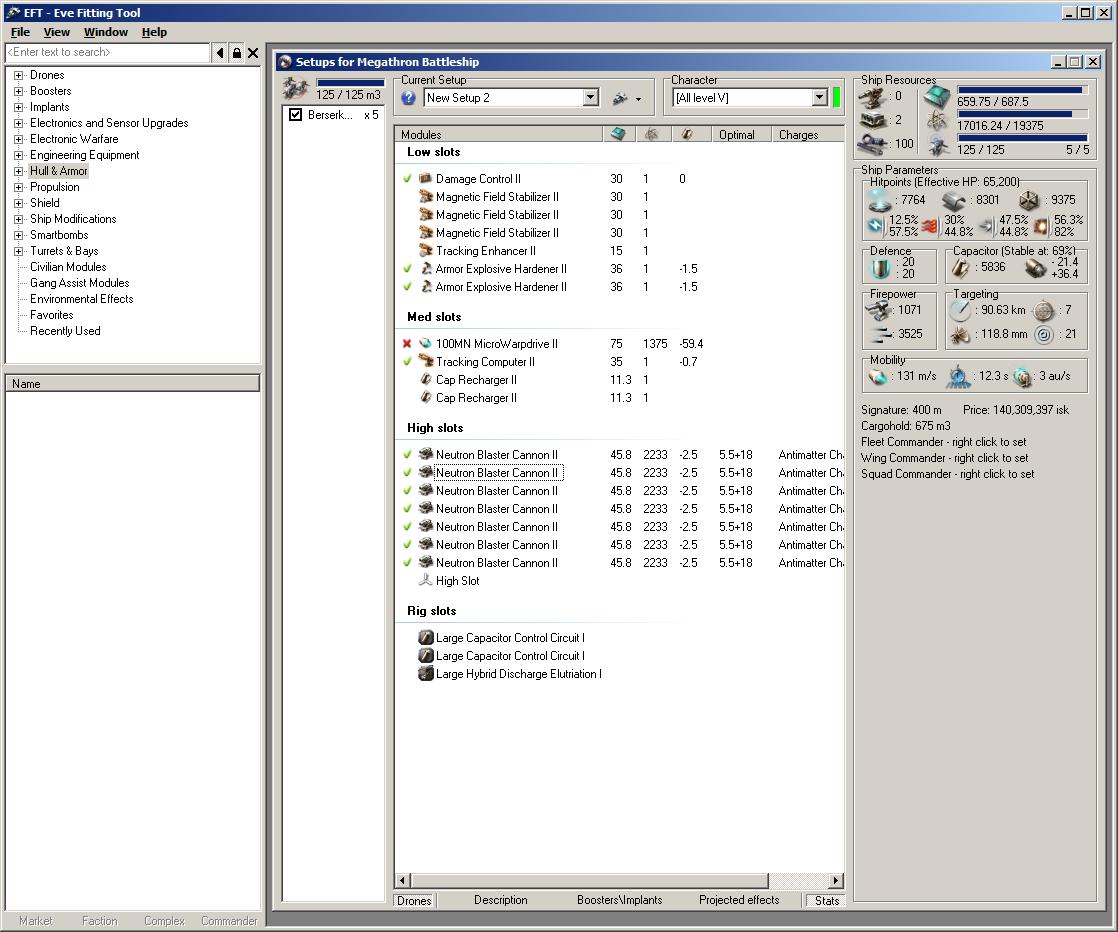1118x932 pixels.
Task: Uncheck the Berserker drones checkbox
Action: tap(295, 114)
